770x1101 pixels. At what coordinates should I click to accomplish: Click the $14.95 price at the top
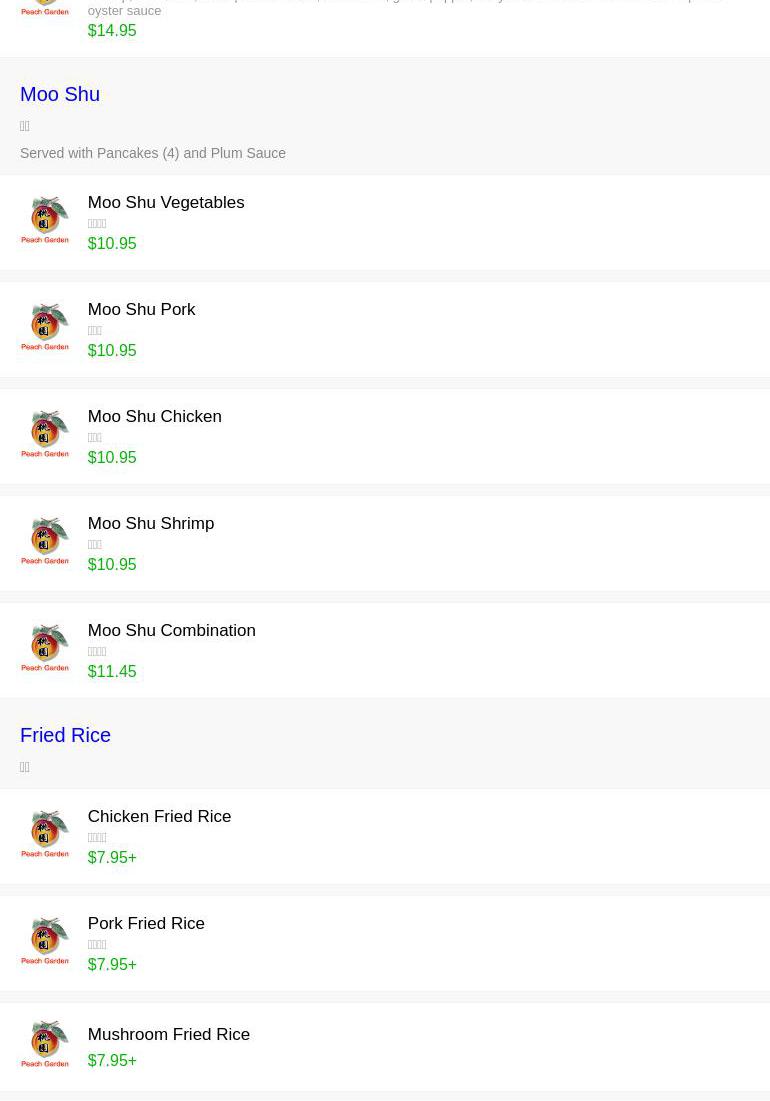(112, 30)
